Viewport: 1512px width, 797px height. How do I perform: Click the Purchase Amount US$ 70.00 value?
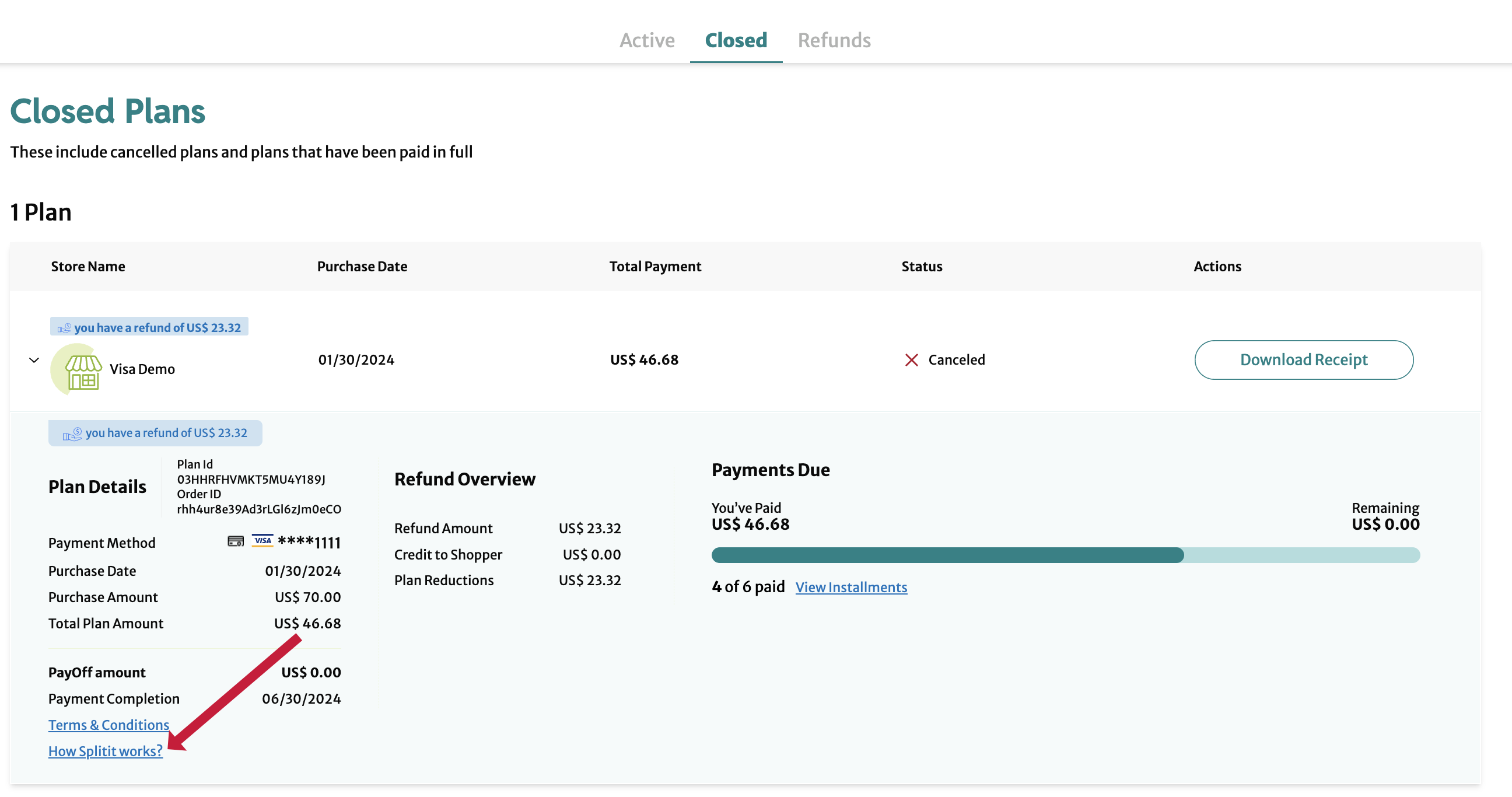pyautogui.click(x=307, y=597)
